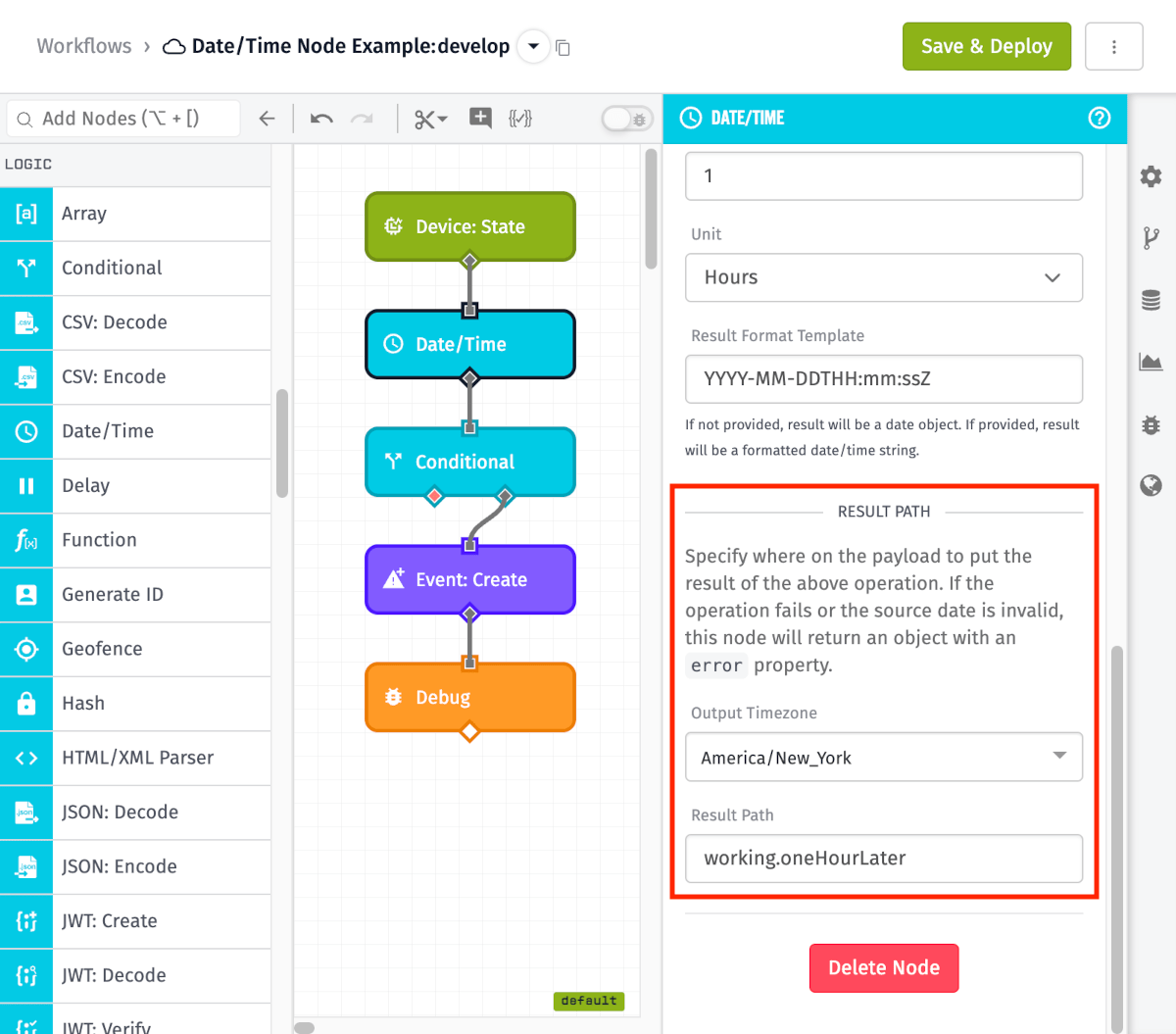Viewport: 1176px width, 1034px height.
Task: Select the Debug node on canvas
Action: 470,697
